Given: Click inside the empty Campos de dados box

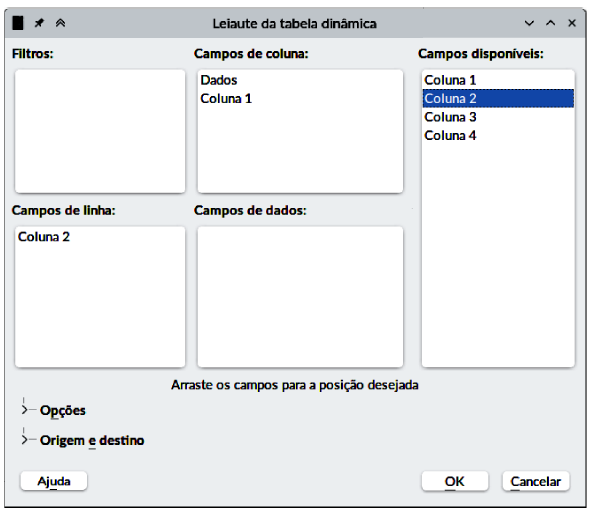Looking at the screenshot, I should (x=300, y=297).
